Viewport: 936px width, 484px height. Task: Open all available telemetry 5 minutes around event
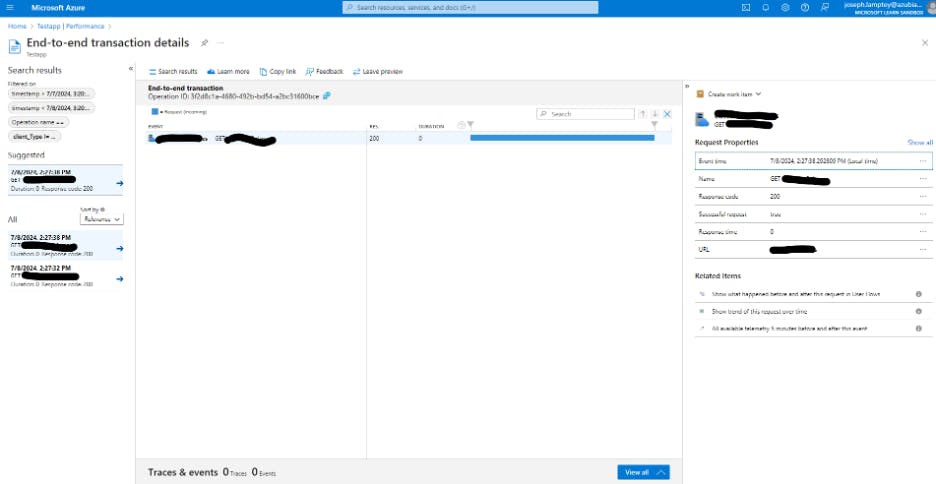[x=789, y=329]
